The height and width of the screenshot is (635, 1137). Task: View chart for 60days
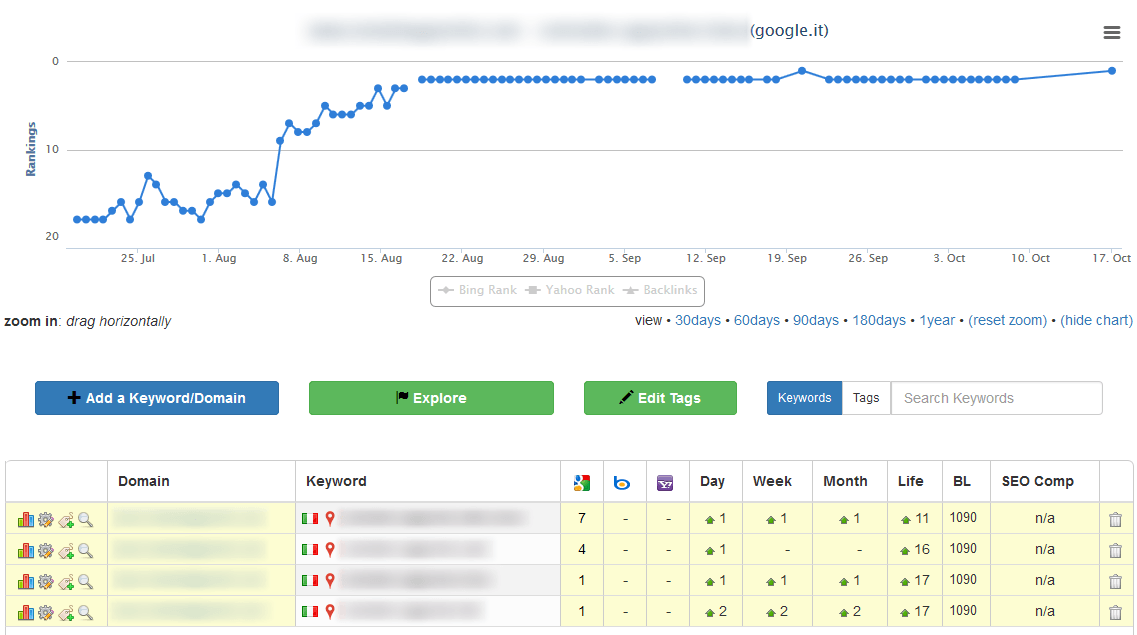click(x=756, y=320)
